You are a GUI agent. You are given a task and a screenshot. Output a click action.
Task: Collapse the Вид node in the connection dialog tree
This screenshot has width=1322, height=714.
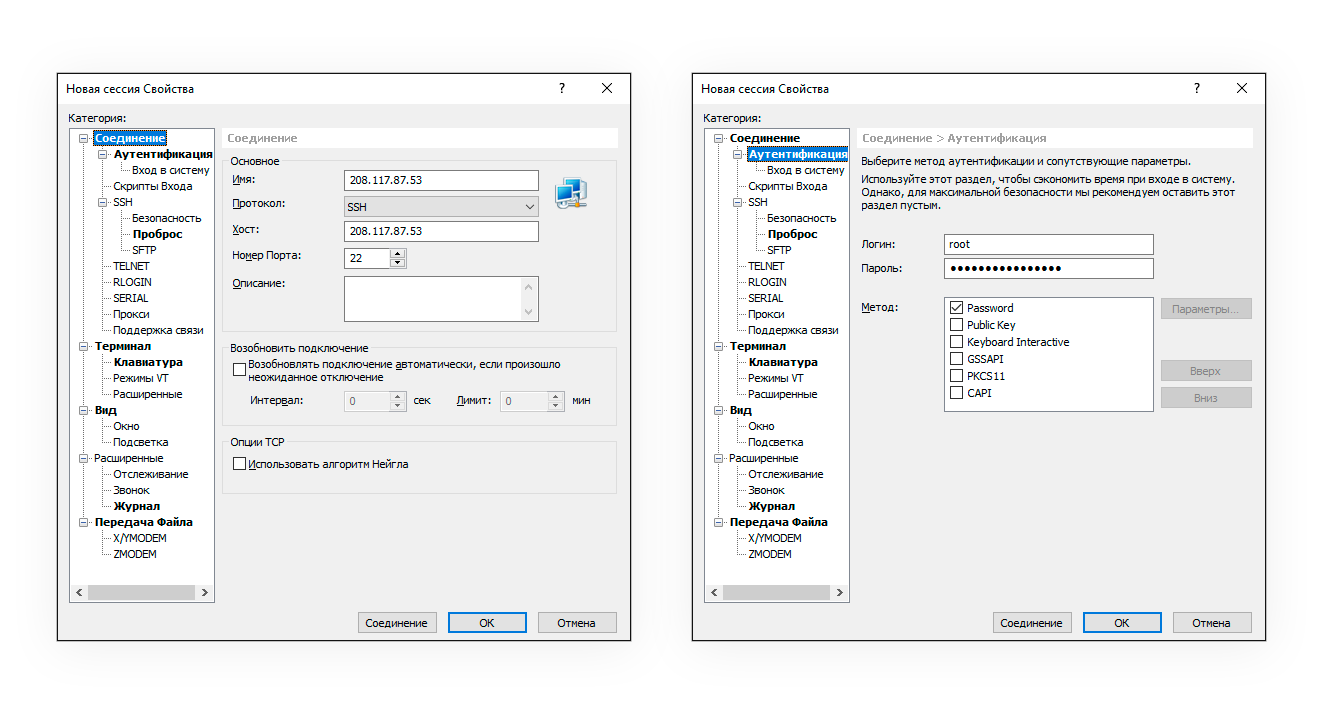pos(84,411)
